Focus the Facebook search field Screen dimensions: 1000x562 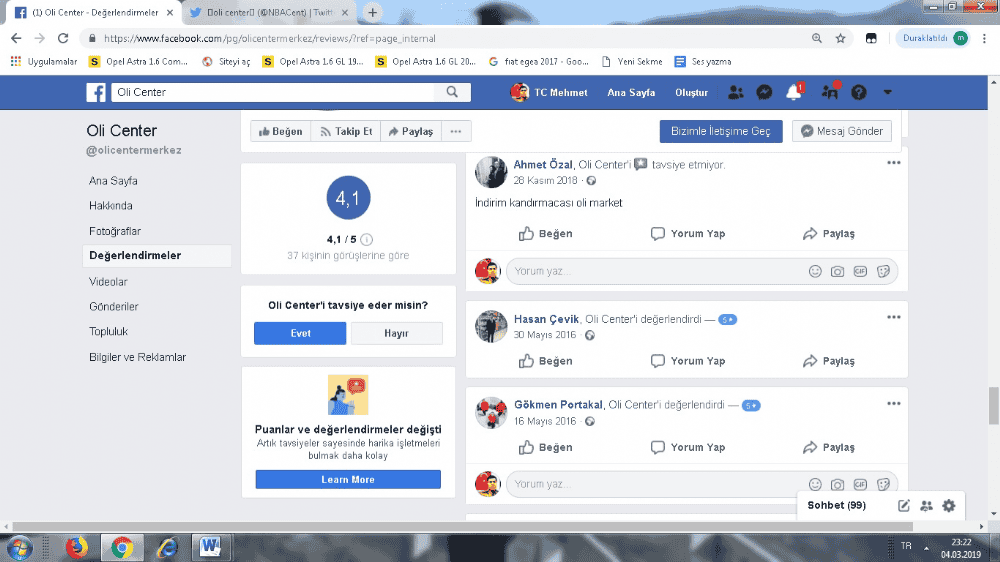click(x=274, y=92)
